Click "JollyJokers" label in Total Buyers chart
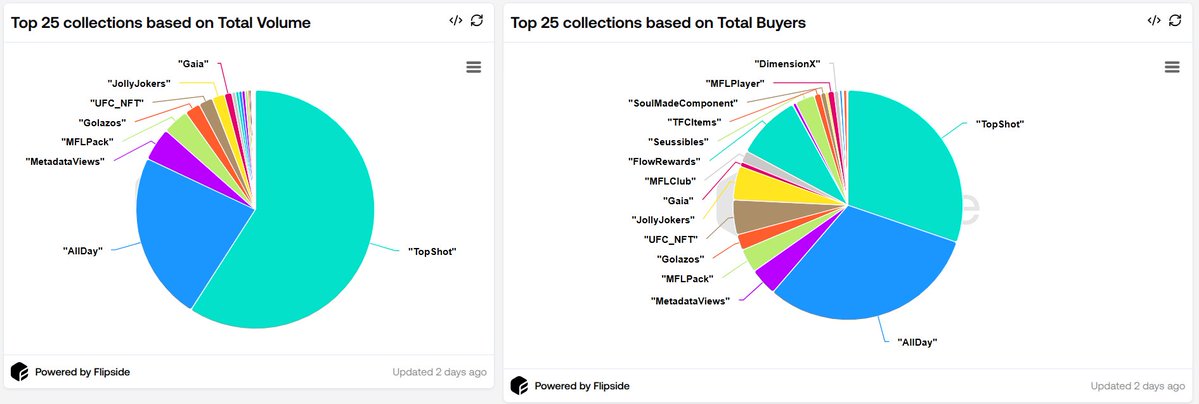The width and height of the screenshot is (1199, 404). (x=663, y=220)
